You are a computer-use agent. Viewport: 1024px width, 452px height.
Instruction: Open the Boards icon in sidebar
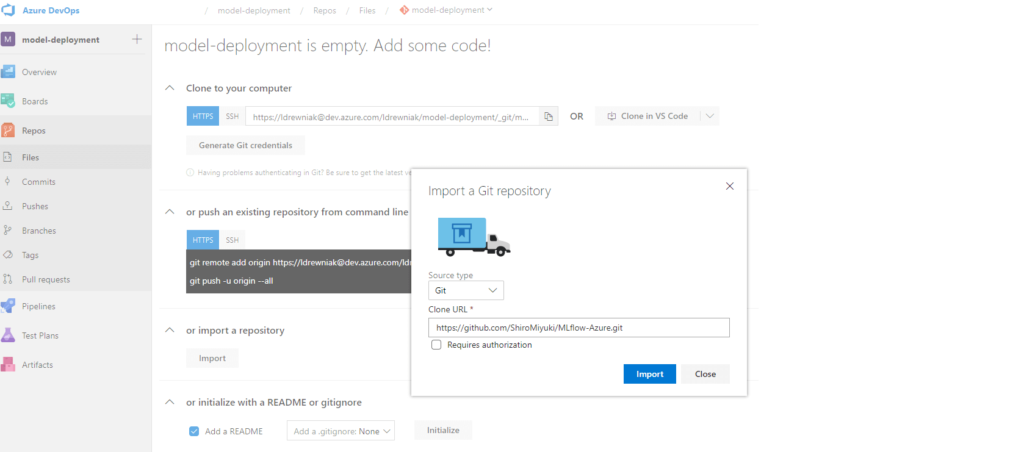coord(8,101)
